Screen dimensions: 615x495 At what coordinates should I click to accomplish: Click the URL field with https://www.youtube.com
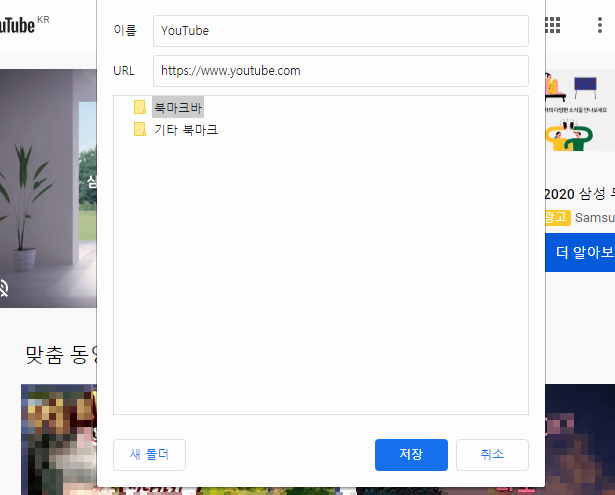pyautogui.click(x=340, y=71)
